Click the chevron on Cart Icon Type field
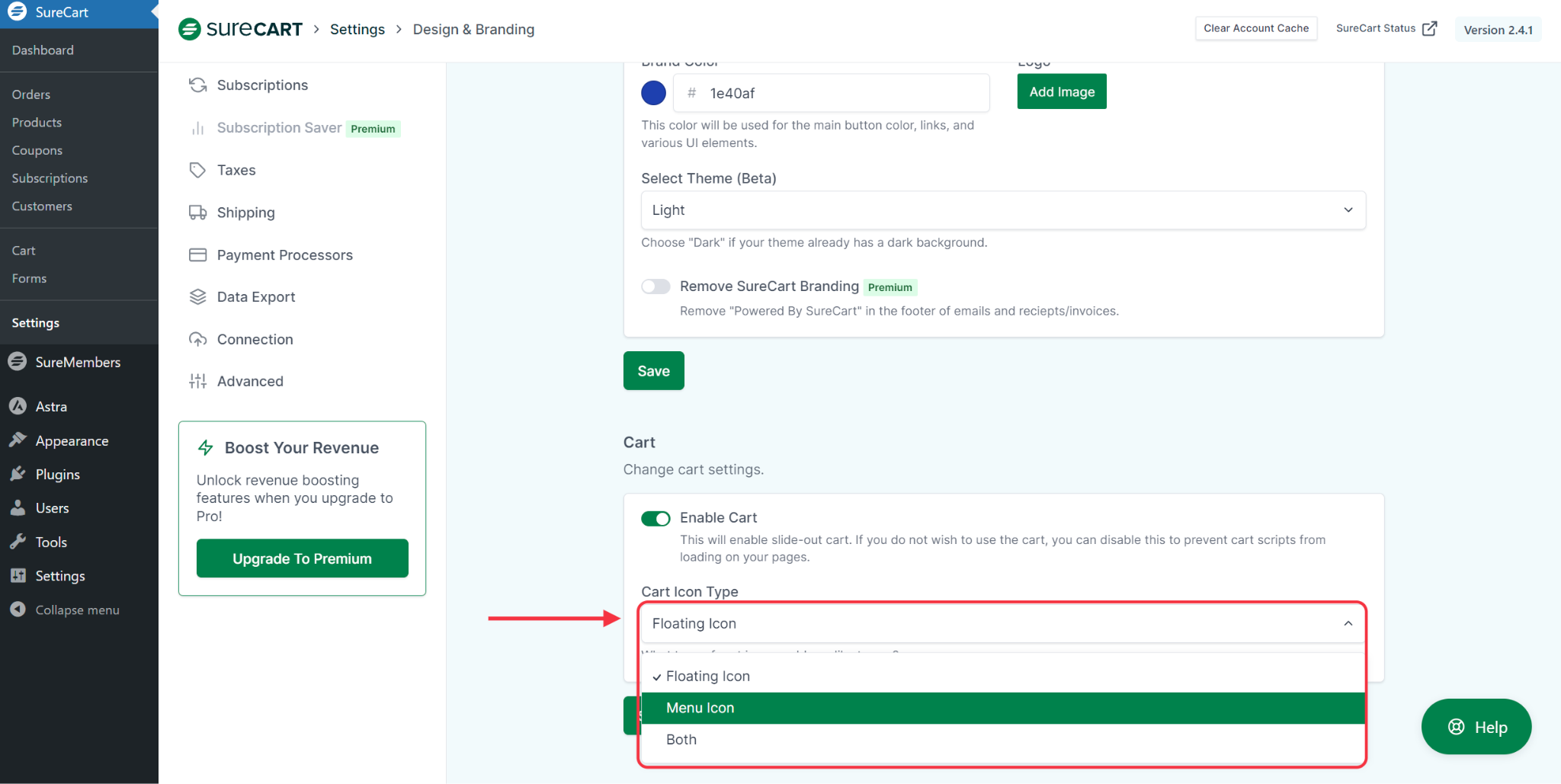 click(x=1348, y=623)
